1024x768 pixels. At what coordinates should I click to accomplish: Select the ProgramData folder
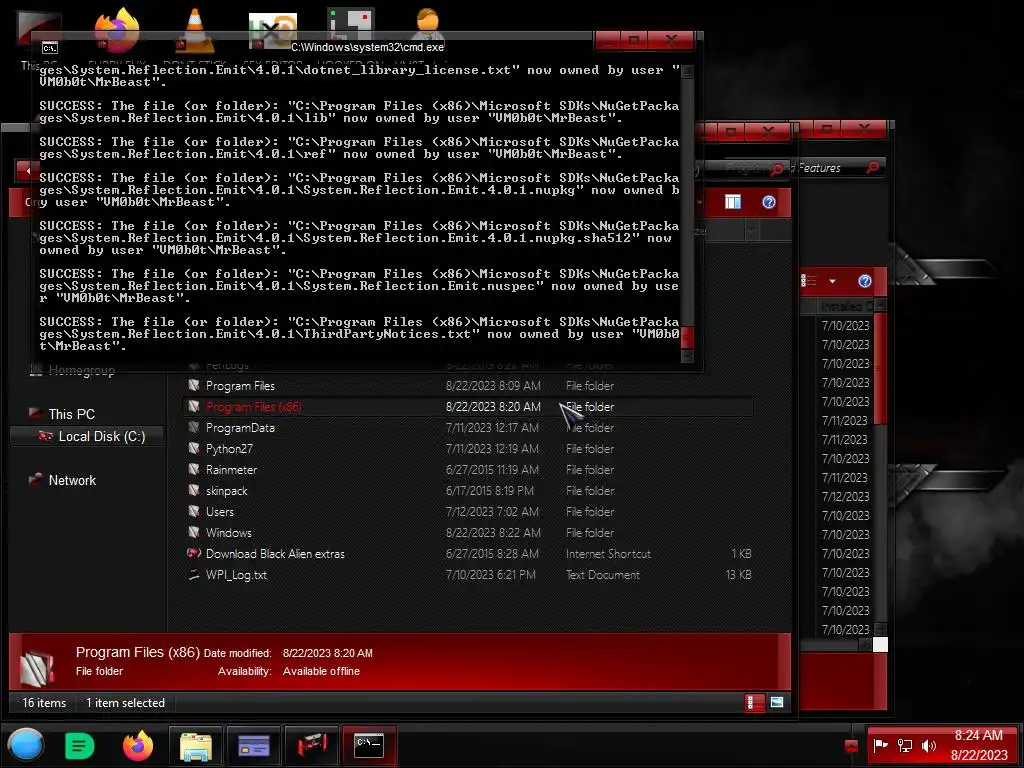[x=468, y=428]
